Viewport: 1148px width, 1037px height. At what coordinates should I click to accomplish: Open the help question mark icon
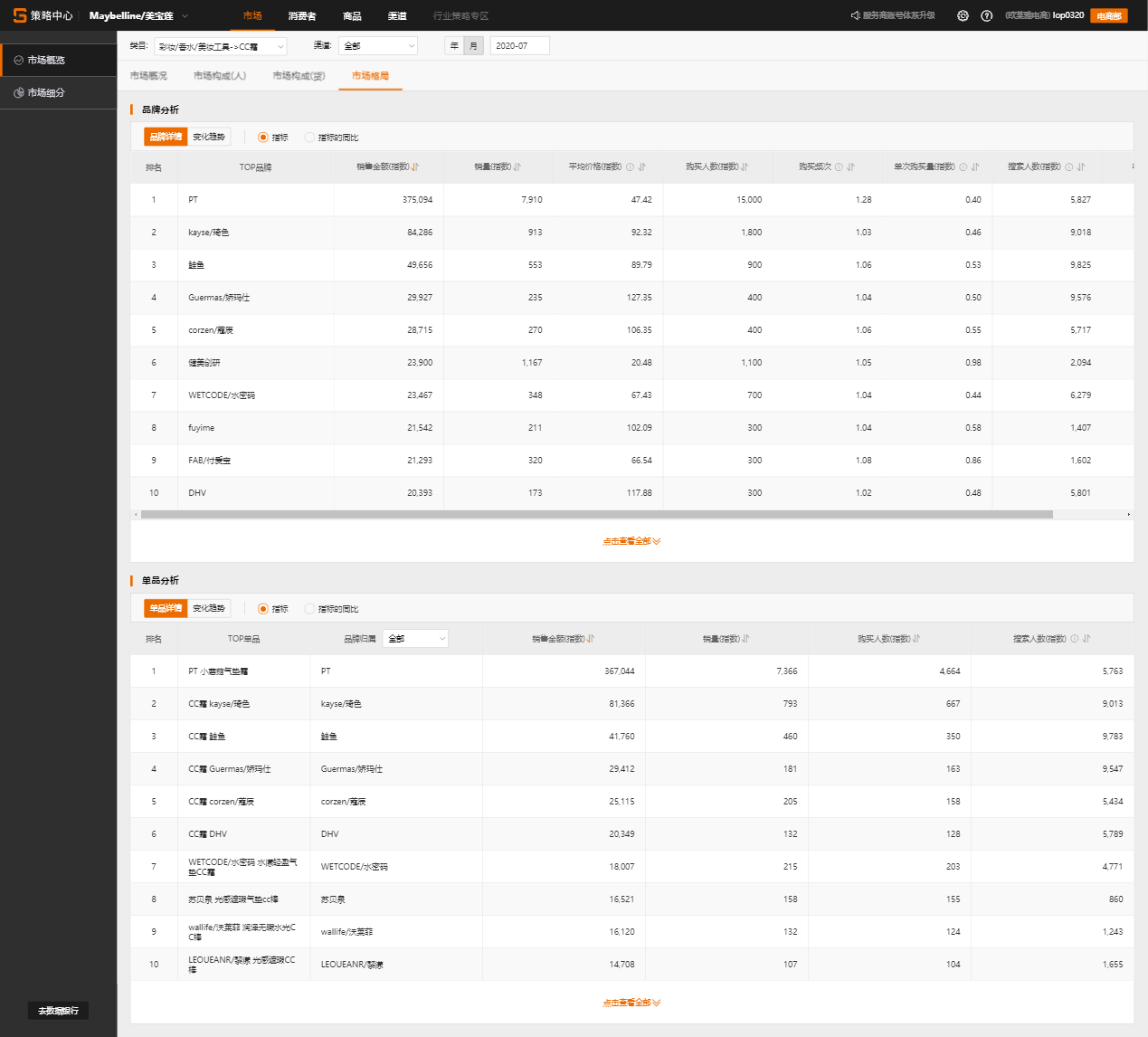pyautogui.click(x=986, y=15)
